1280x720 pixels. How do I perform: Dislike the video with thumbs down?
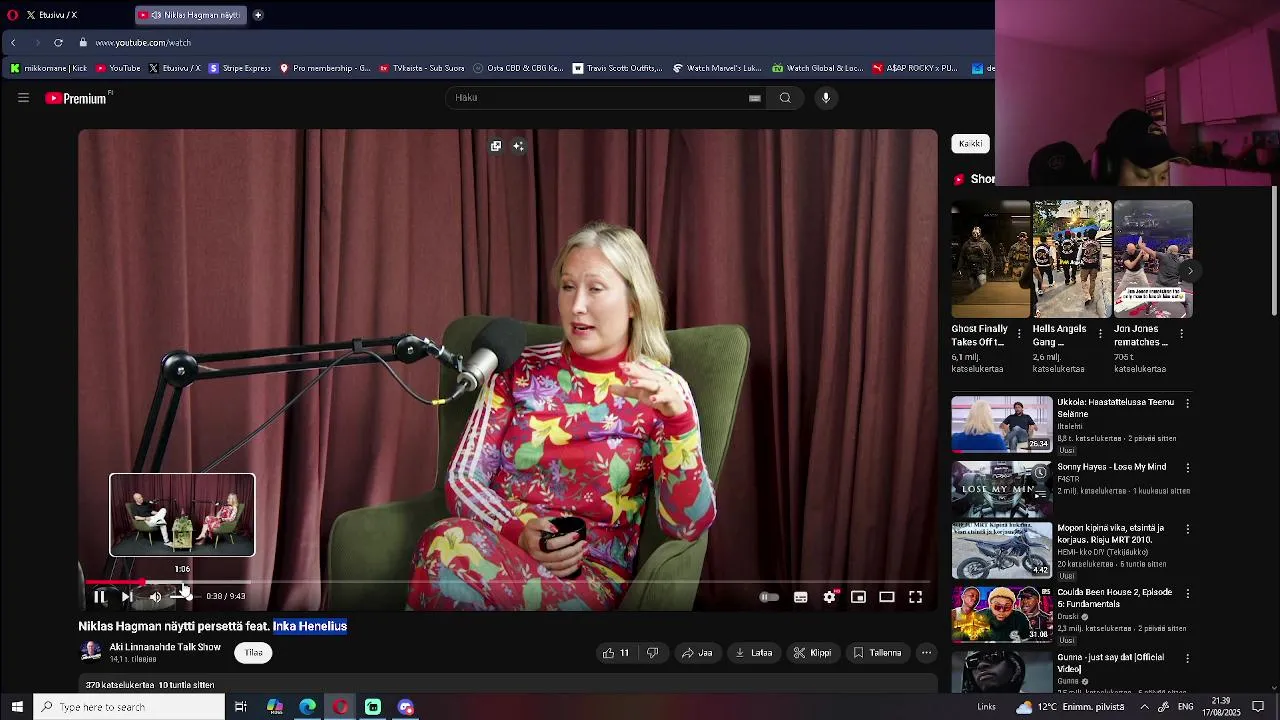click(652, 653)
